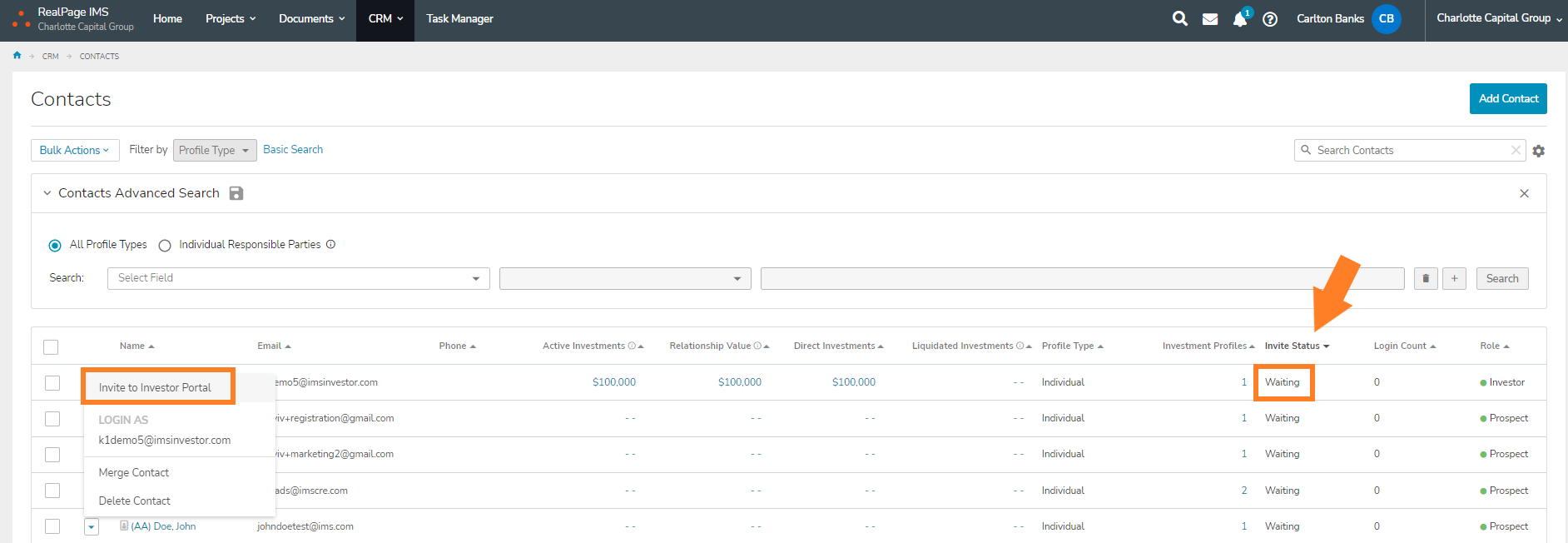This screenshot has height=543, width=1568.
Task: Open Projects menu
Action: pyautogui.click(x=231, y=18)
